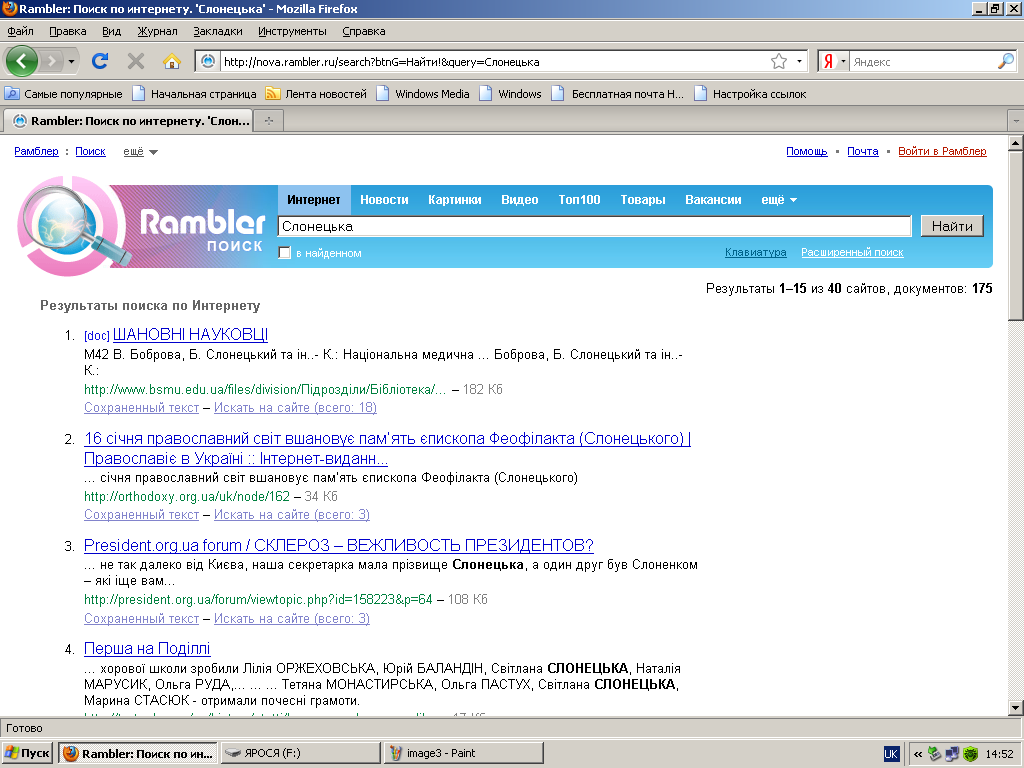Switch to the Новости search tab
The height and width of the screenshot is (768, 1024).
pos(384,200)
